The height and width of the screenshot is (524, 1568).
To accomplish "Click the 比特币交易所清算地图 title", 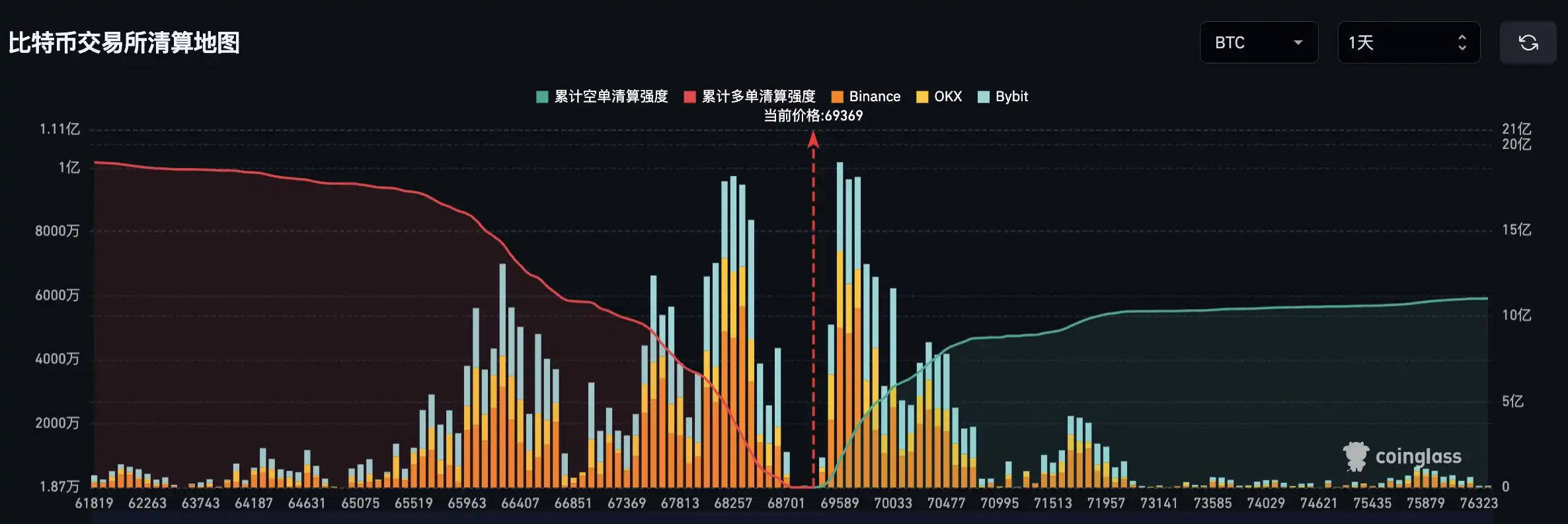I will [124, 43].
